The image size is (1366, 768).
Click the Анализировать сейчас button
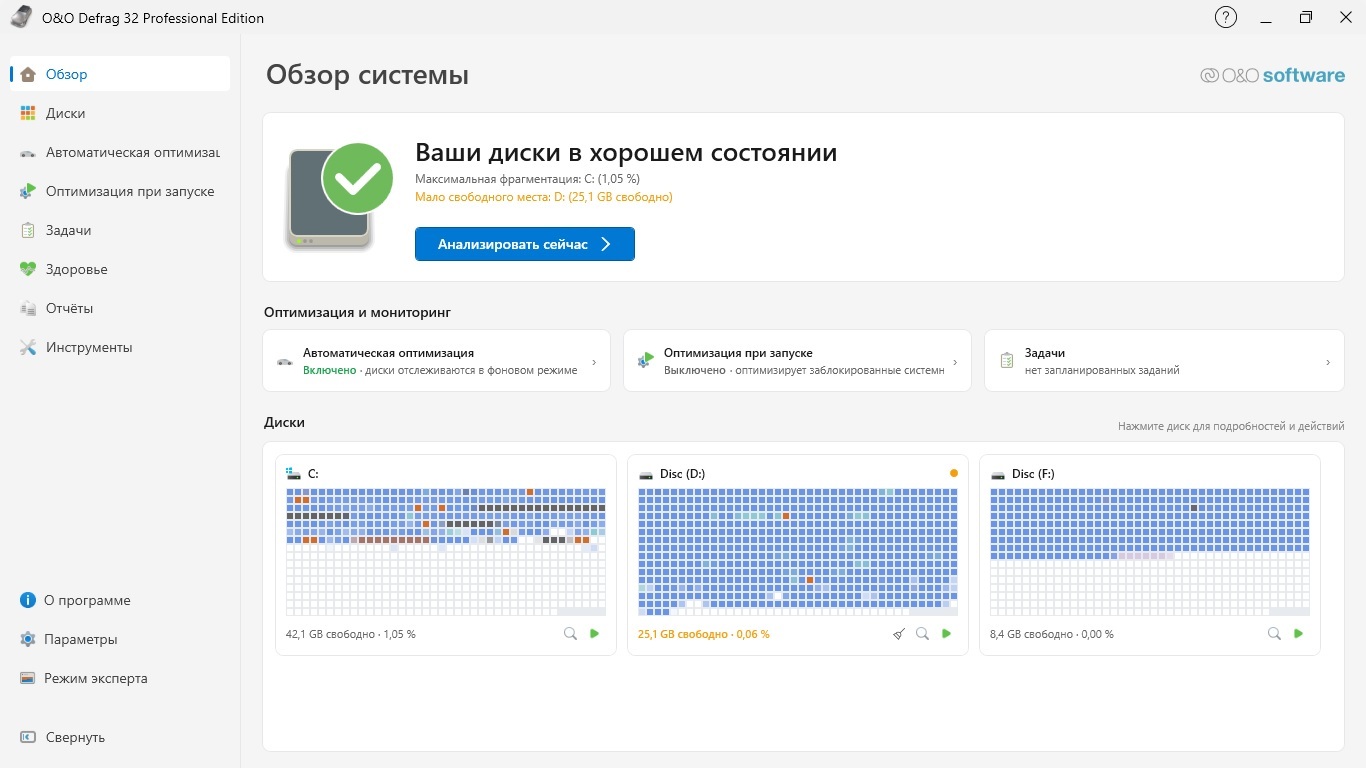click(x=525, y=244)
